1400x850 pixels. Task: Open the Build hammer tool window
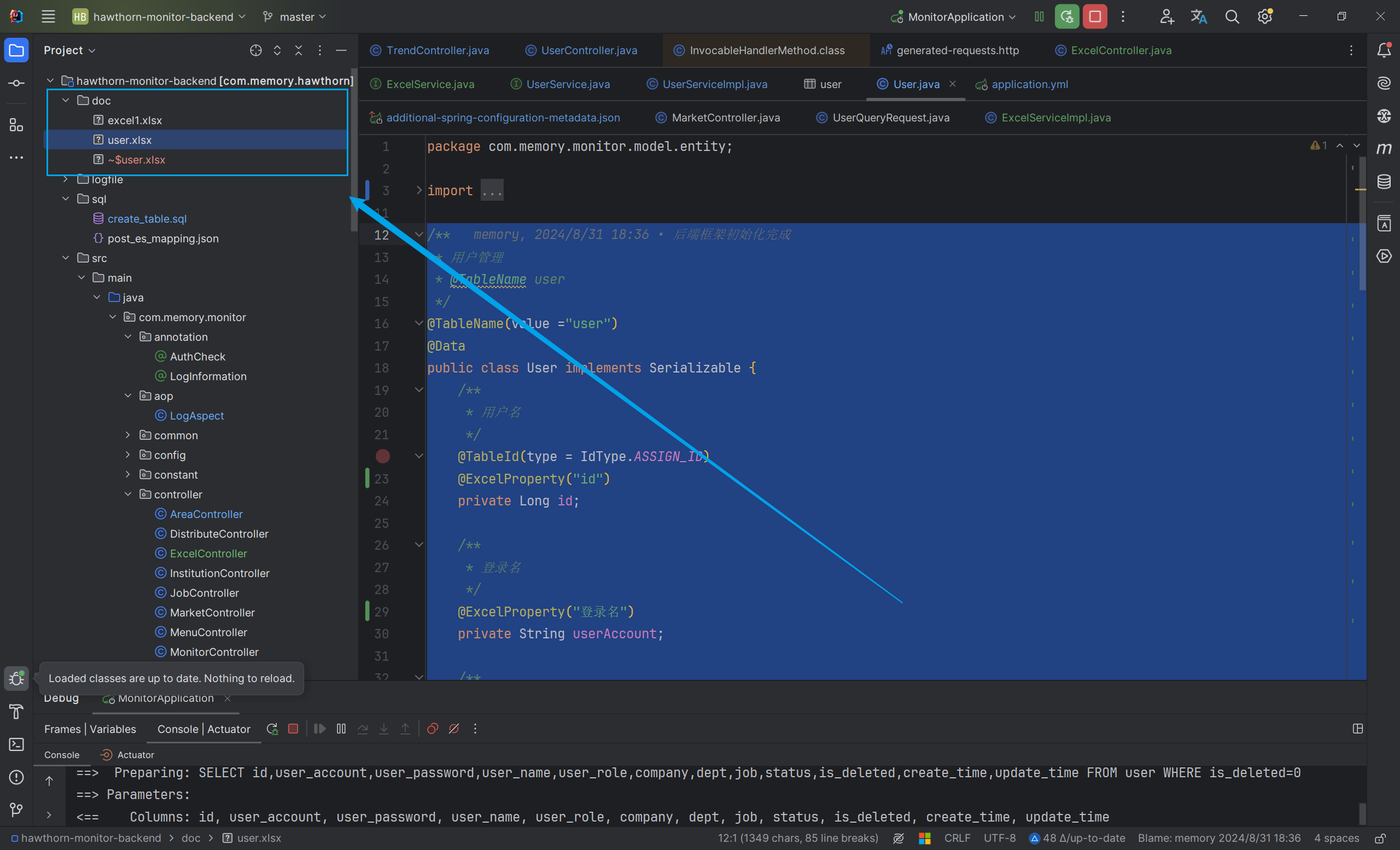point(16,712)
